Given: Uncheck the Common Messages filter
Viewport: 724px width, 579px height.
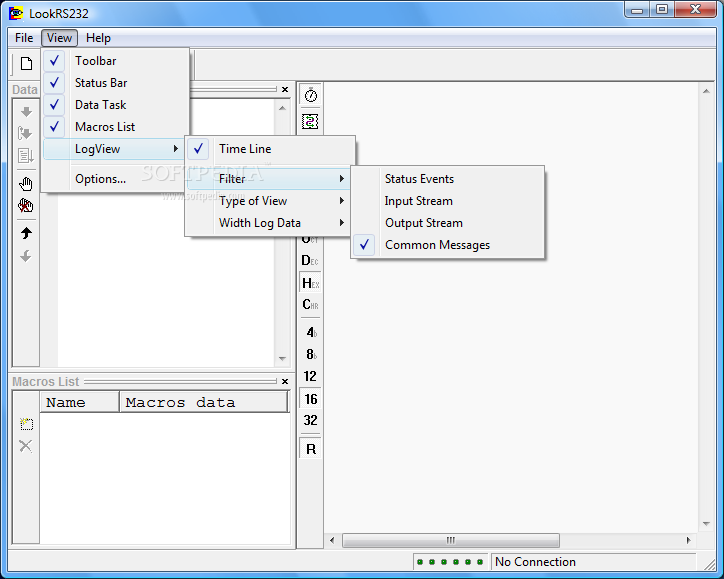Looking at the screenshot, I should pos(447,245).
